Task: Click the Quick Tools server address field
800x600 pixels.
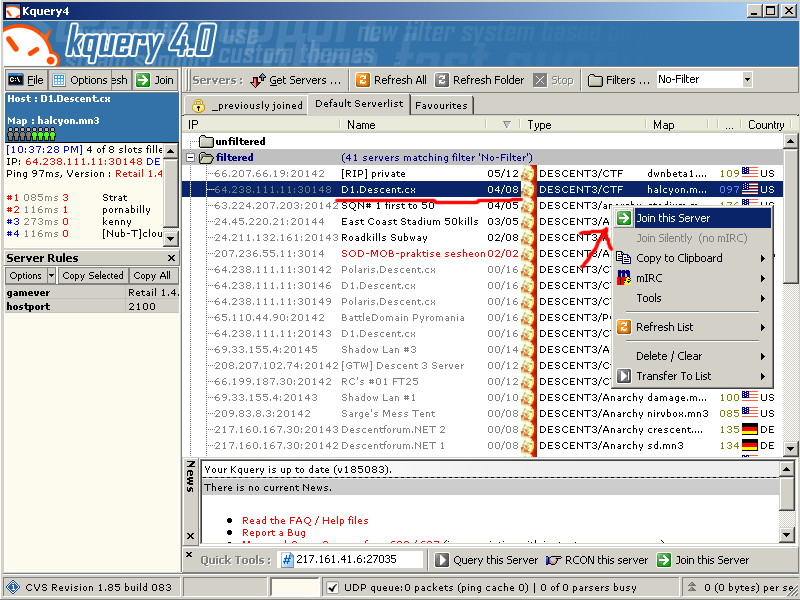Action: (x=352, y=560)
